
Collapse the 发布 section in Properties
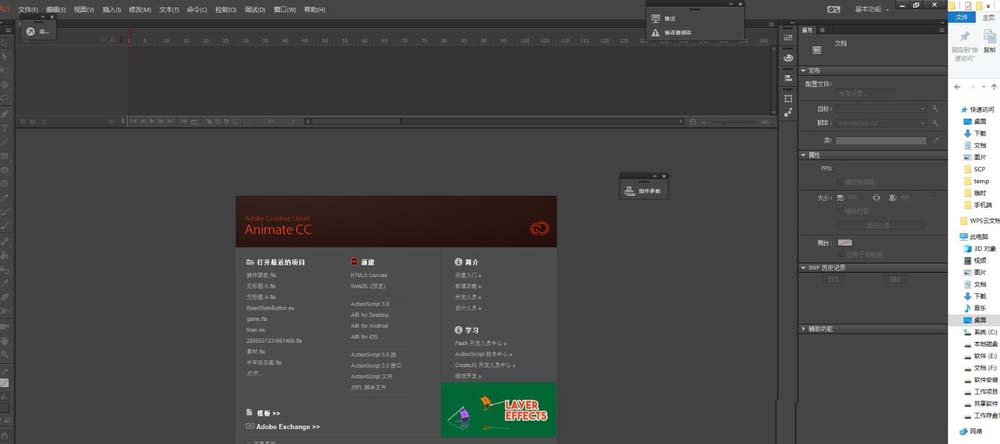point(804,71)
